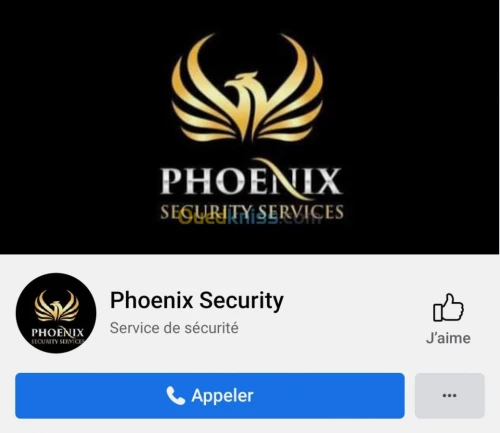
Task: Open the three-dots more options button
Action: click(449, 396)
